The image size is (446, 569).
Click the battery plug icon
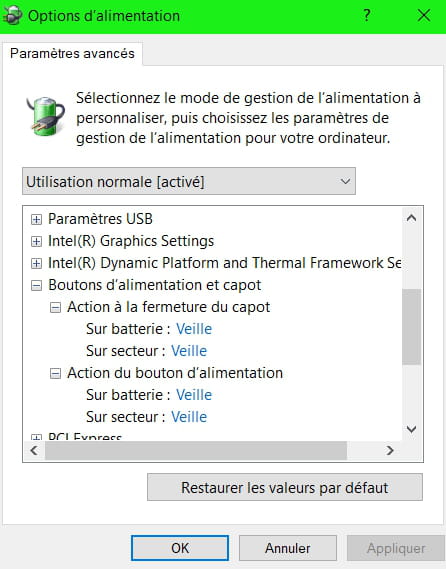(45, 116)
